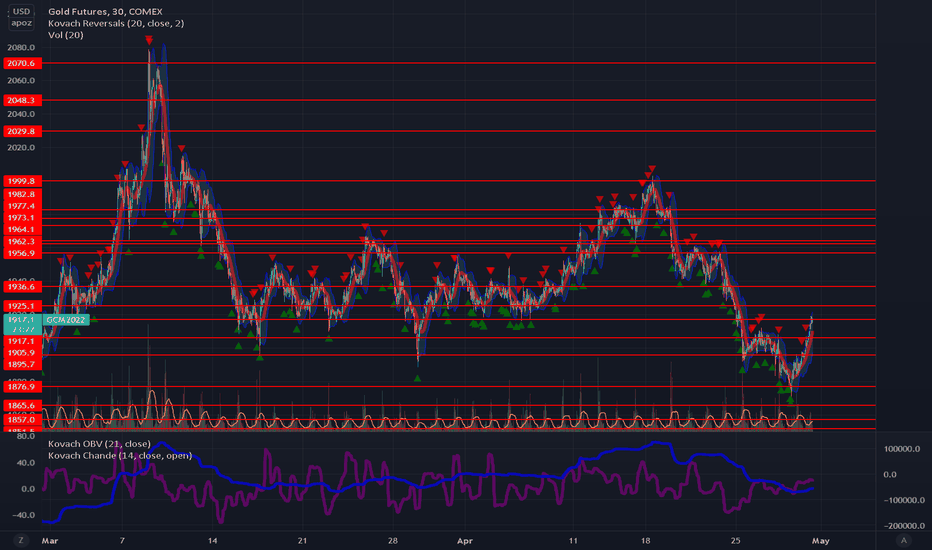The height and width of the screenshot is (550, 932).
Task: Select the 2070.6 price level label
Action: [x=21, y=63]
